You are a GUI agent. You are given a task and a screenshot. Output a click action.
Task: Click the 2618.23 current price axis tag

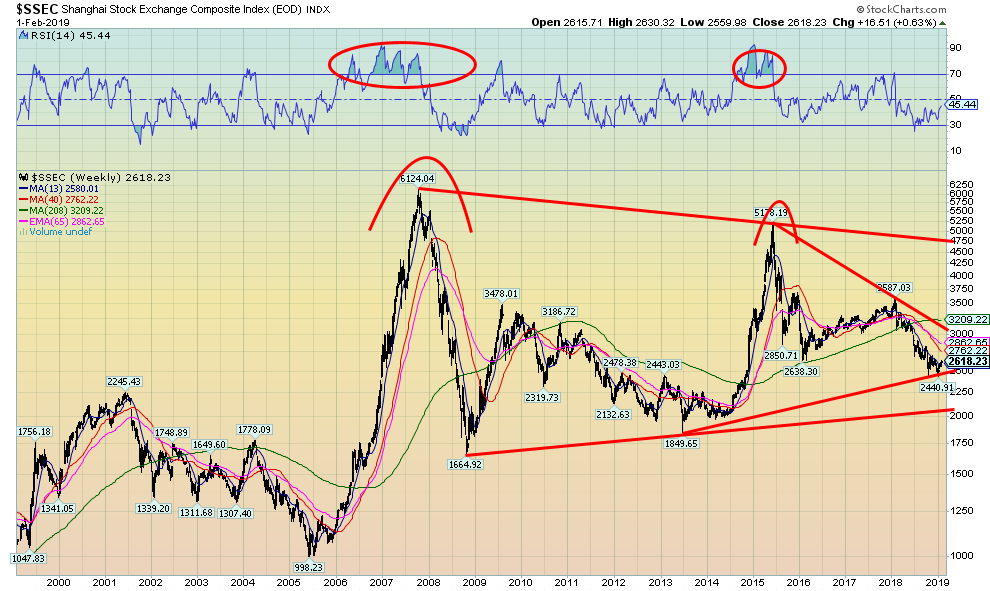[967, 362]
